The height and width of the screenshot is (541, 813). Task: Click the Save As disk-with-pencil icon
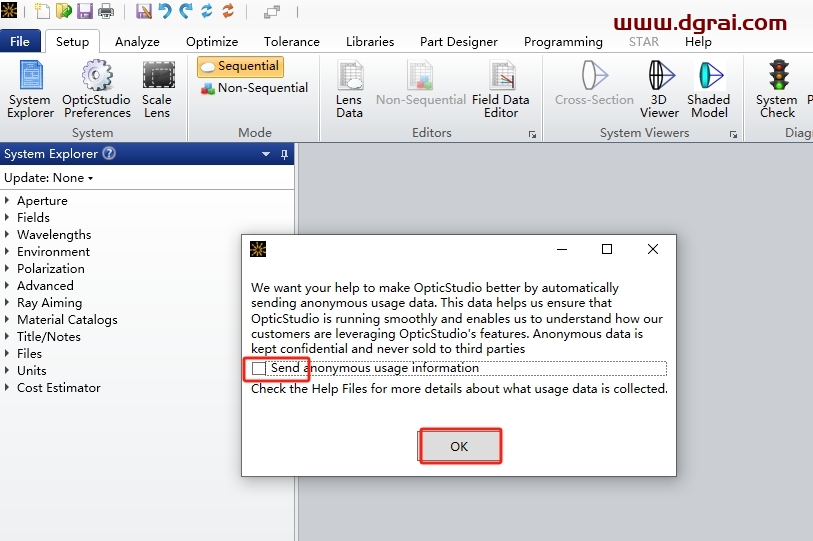tap(144, 11)
